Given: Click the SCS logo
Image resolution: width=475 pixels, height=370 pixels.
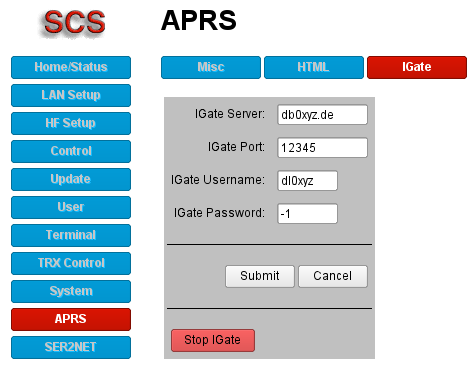Looking at the screenshot, I should pyautogui.click(x=74, y=23).
